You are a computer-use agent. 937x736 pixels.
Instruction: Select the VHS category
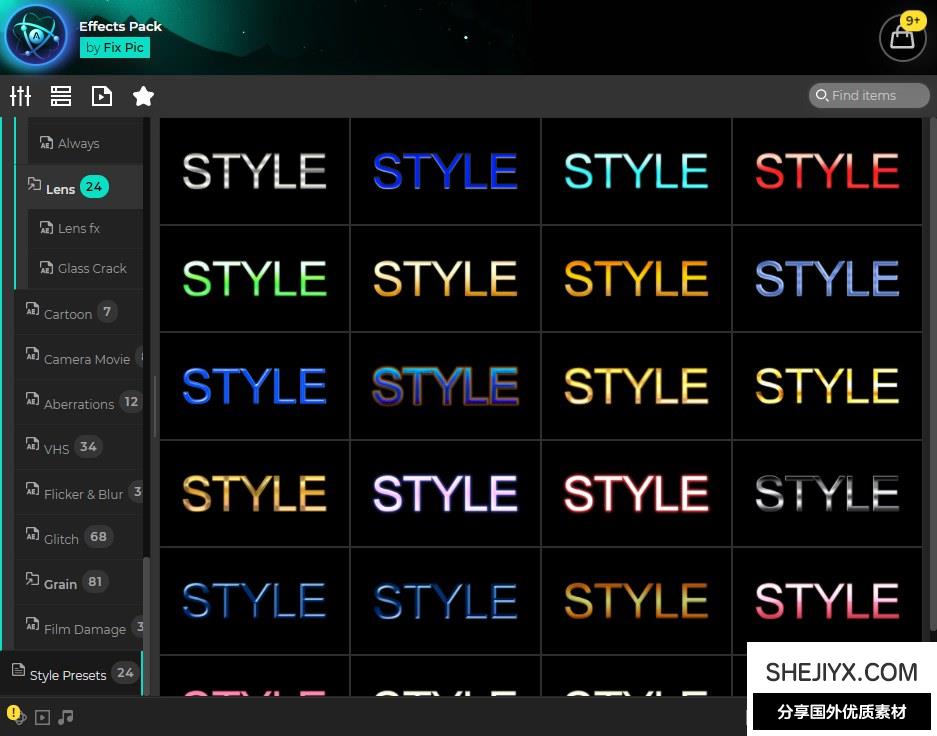tap(56, 448)
